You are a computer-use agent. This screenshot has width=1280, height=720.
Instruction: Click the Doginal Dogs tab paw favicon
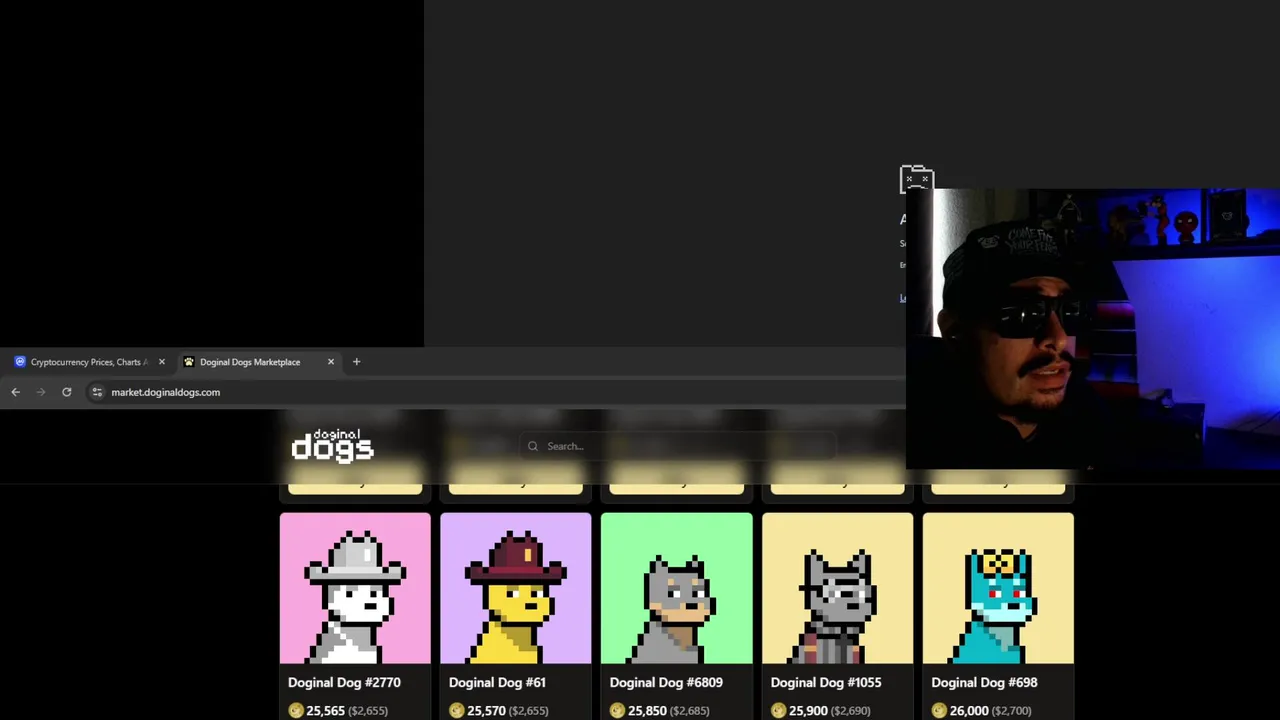click(189, 362)
